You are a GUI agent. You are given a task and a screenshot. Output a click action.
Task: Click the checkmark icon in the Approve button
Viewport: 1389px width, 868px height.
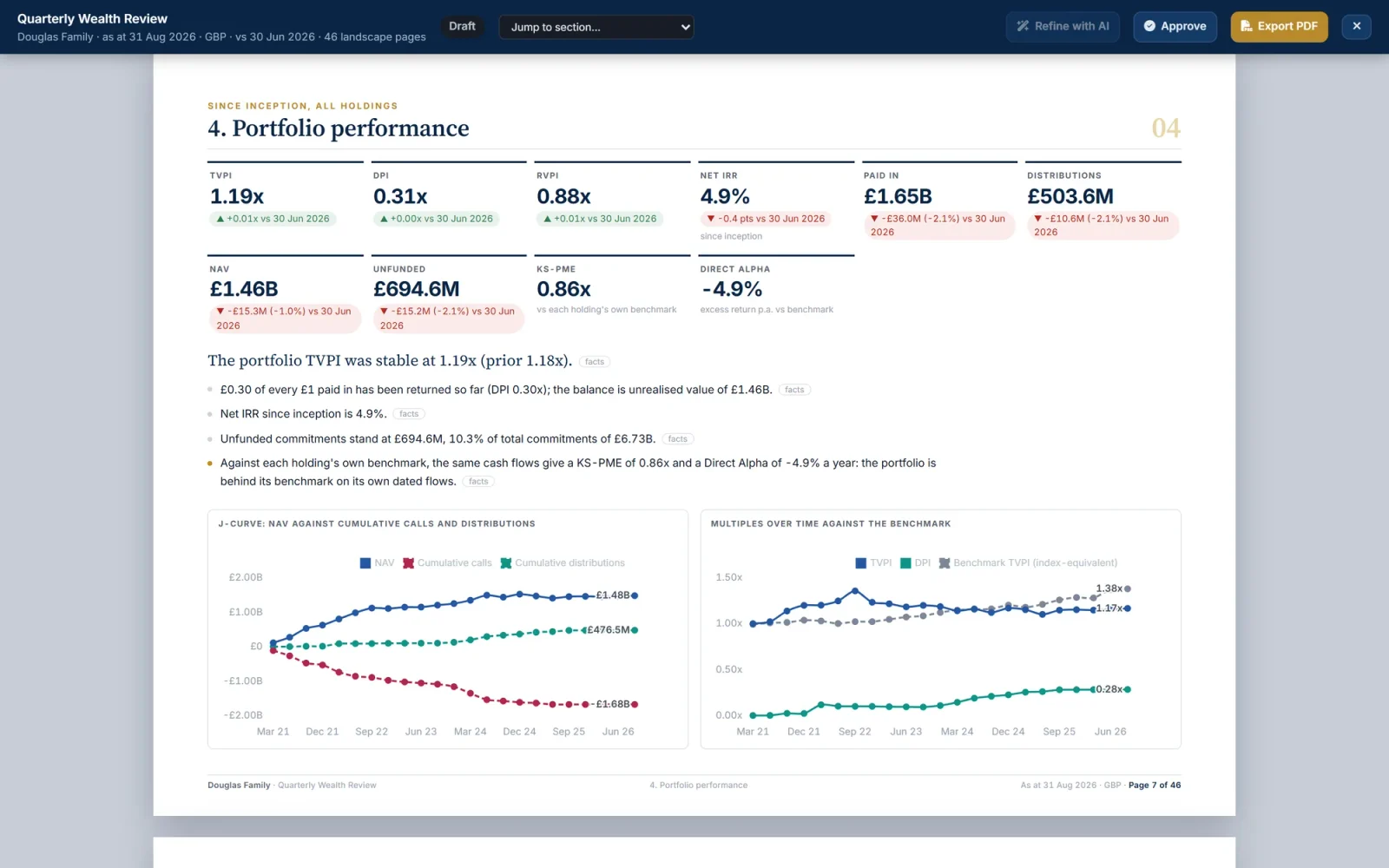coord(1149,26)
